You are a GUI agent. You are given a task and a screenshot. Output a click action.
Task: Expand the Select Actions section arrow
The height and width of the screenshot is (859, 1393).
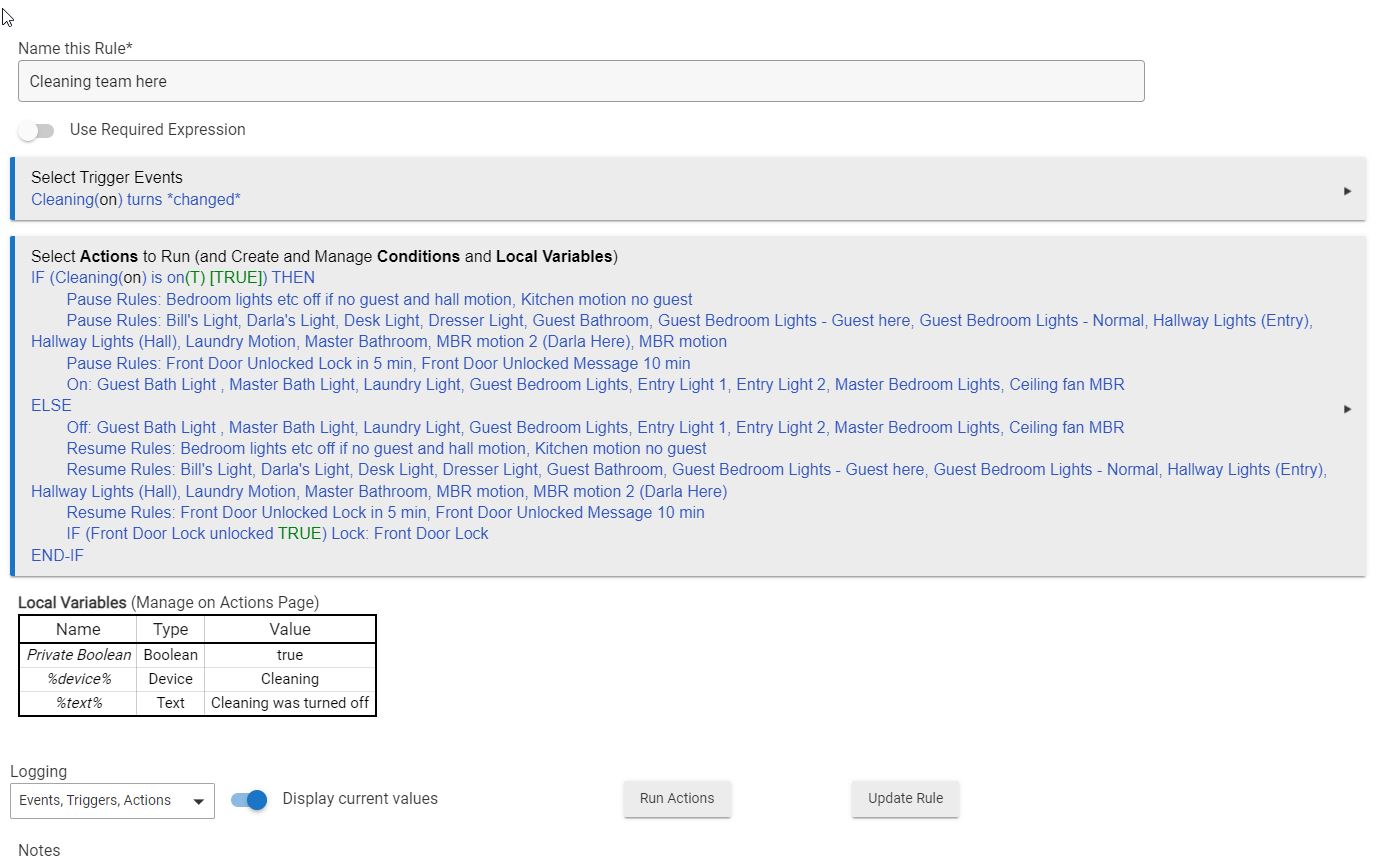(1347, 408)
